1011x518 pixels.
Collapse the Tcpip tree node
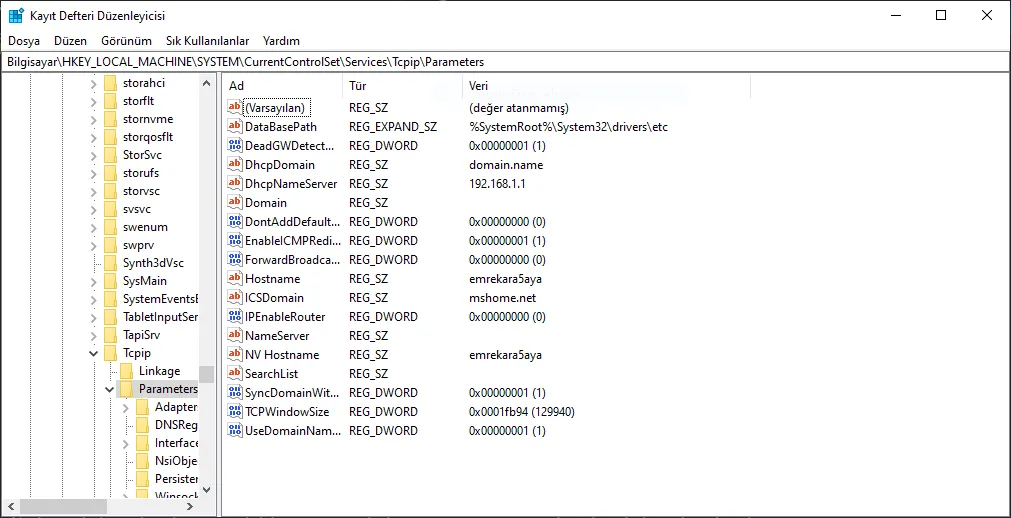(x=93, y=353)
